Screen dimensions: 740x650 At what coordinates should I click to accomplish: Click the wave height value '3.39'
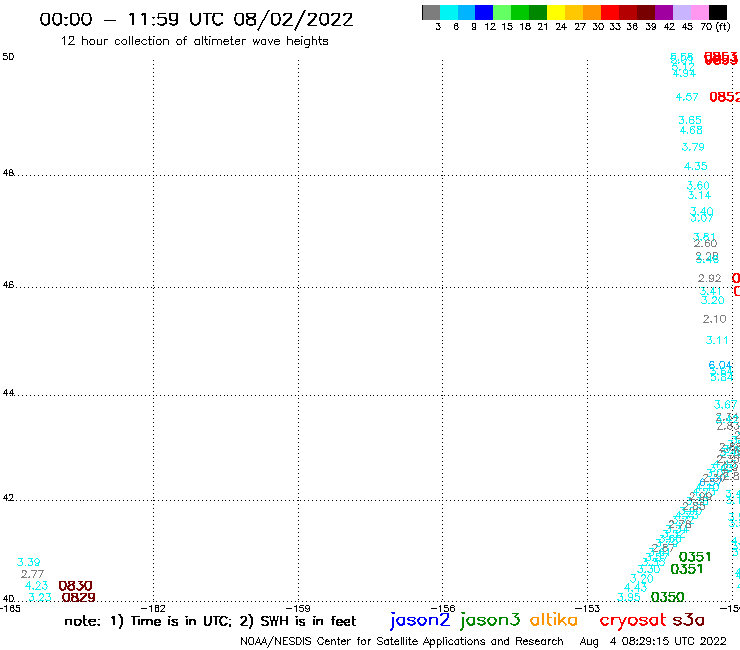coord(28,562)
